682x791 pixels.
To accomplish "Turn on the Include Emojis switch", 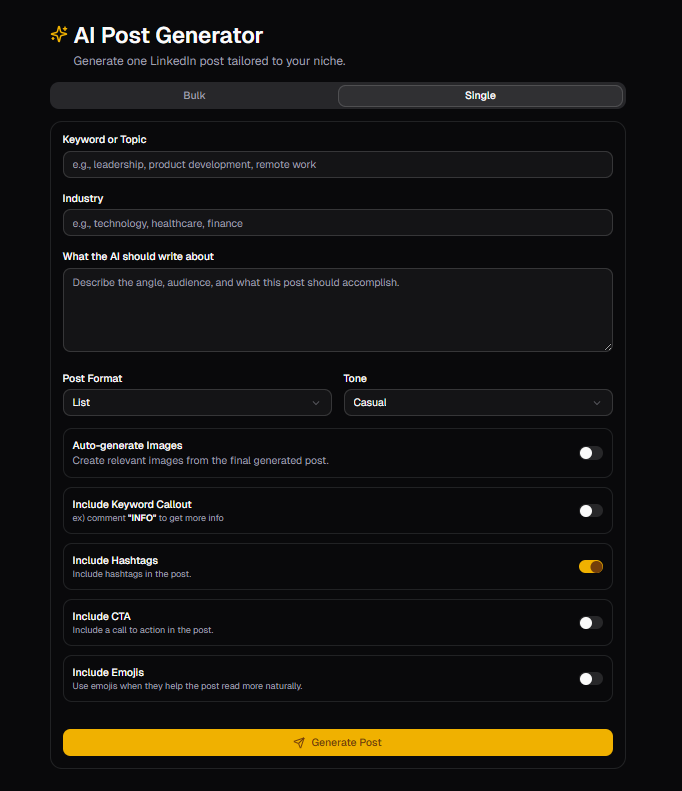I will click(590, 679).
